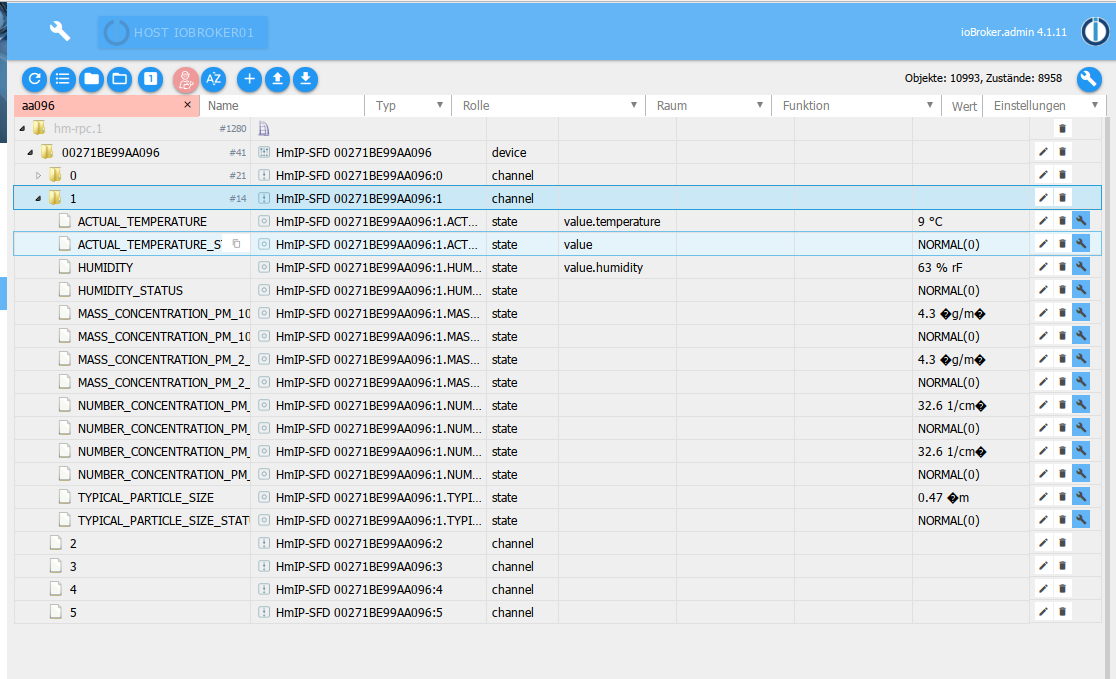1116x679 pixels.
Task: Collapse channel 1 folder
Action: tap(38, 199)
